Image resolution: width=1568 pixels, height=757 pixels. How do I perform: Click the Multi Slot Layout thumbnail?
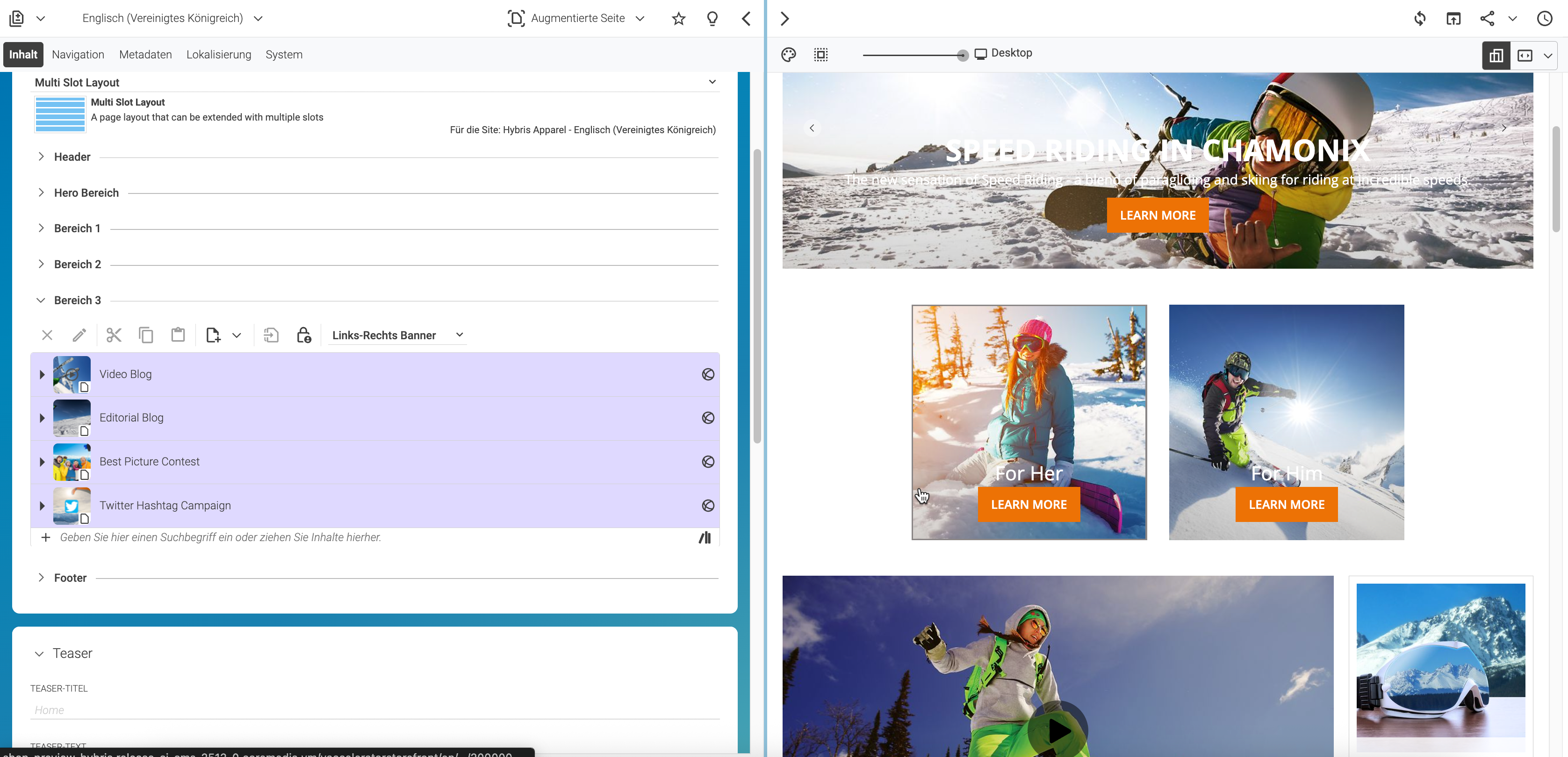[x=60, y=114]
